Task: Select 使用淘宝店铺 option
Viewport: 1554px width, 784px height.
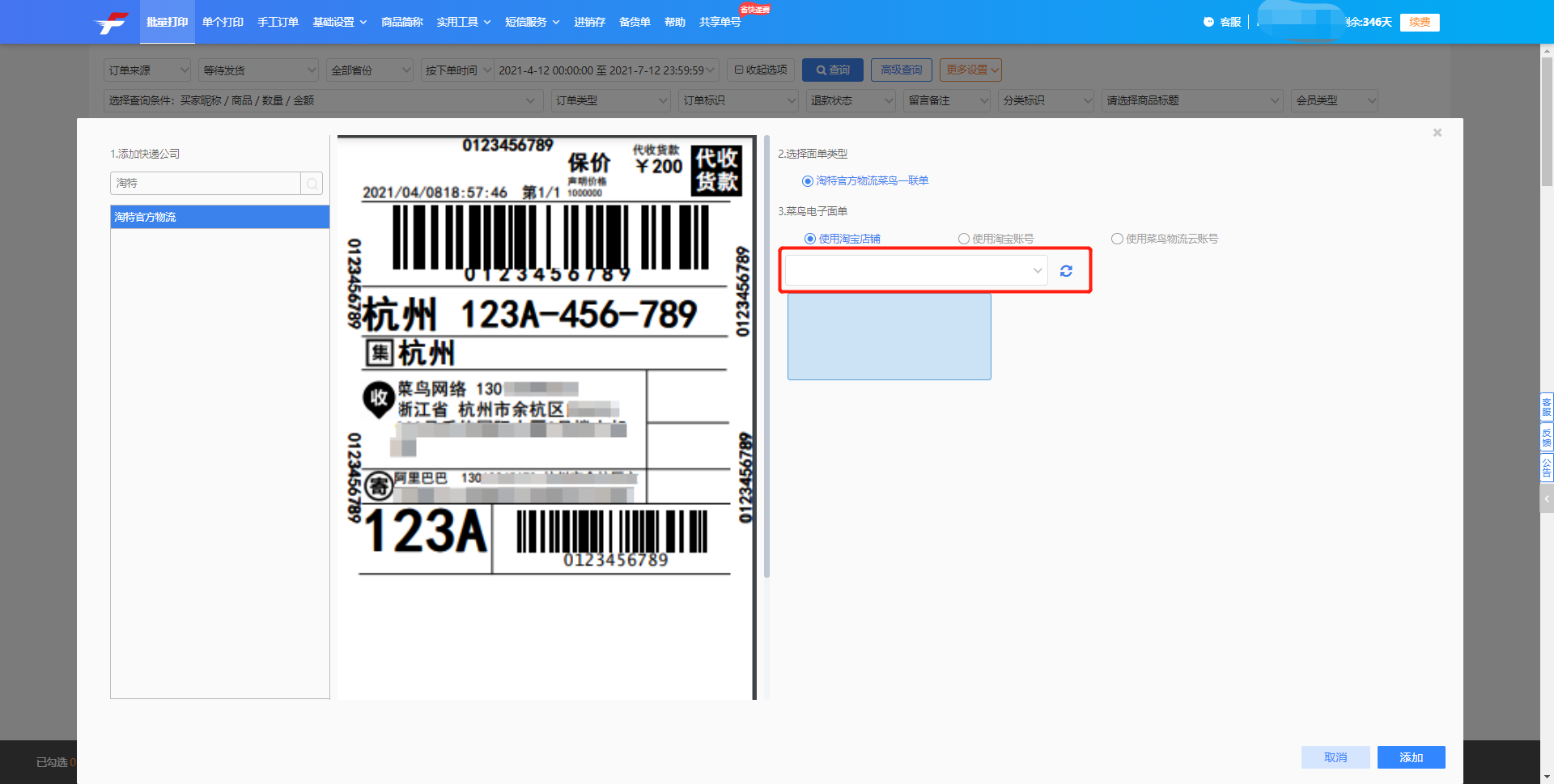Action: tap(842, 239)
